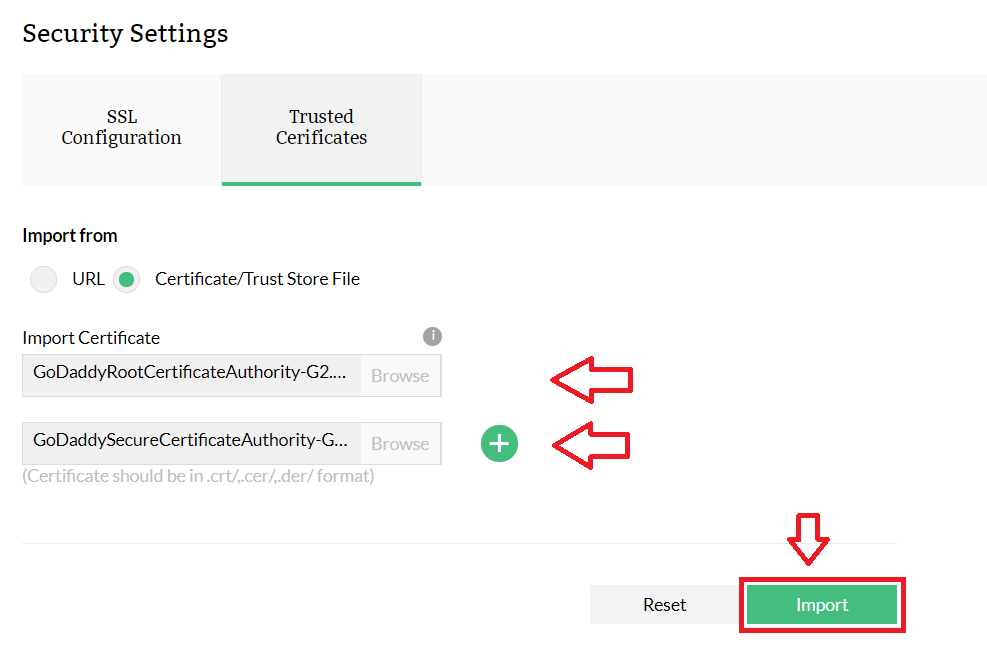Viewport: 987px width, 660px height.
Task: Click the 'URL' option label text
Action: click(x=88, y=279)
